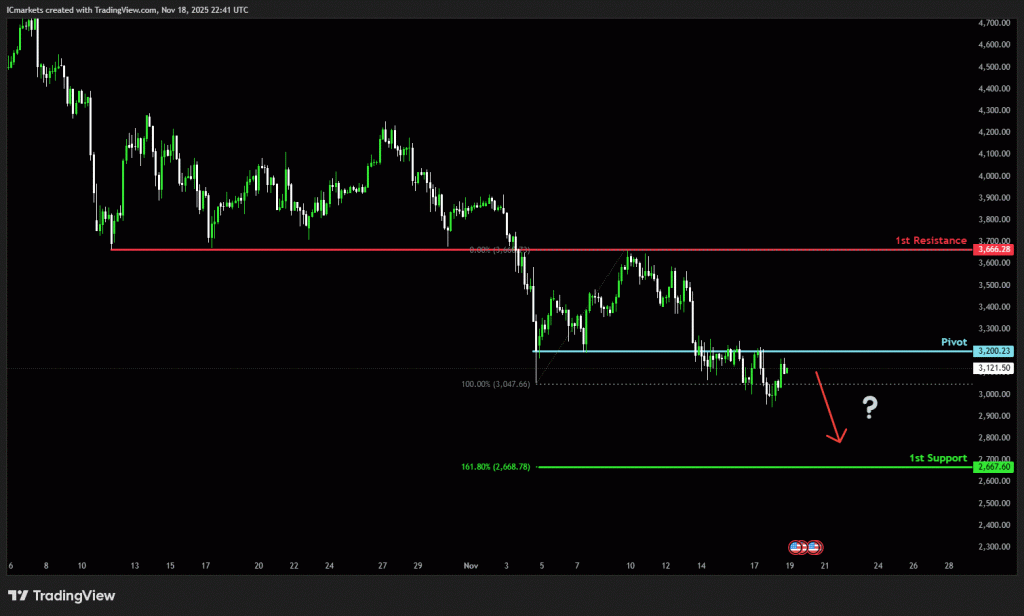The height and width of the screenshot is (616, 1024).
Task: Click the 'Nov' marker on the time axis
Action: click(472, 565)
